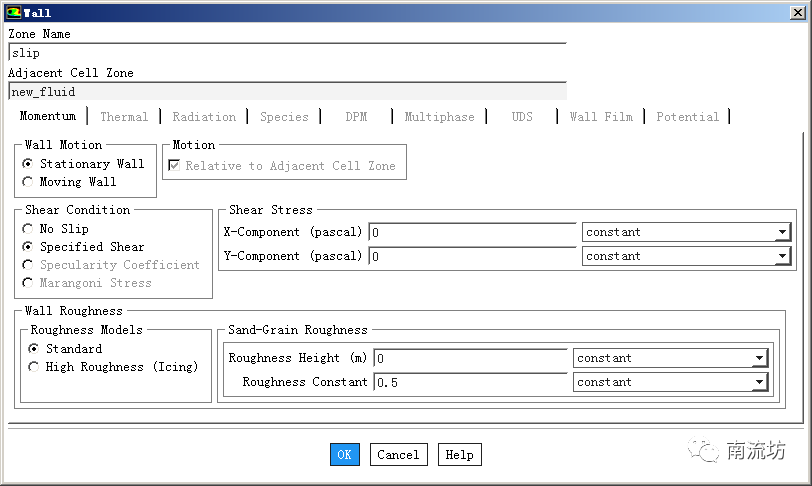Click the Fluent icon in title bar
Screen dimensions: 812x486
[13, 13]
